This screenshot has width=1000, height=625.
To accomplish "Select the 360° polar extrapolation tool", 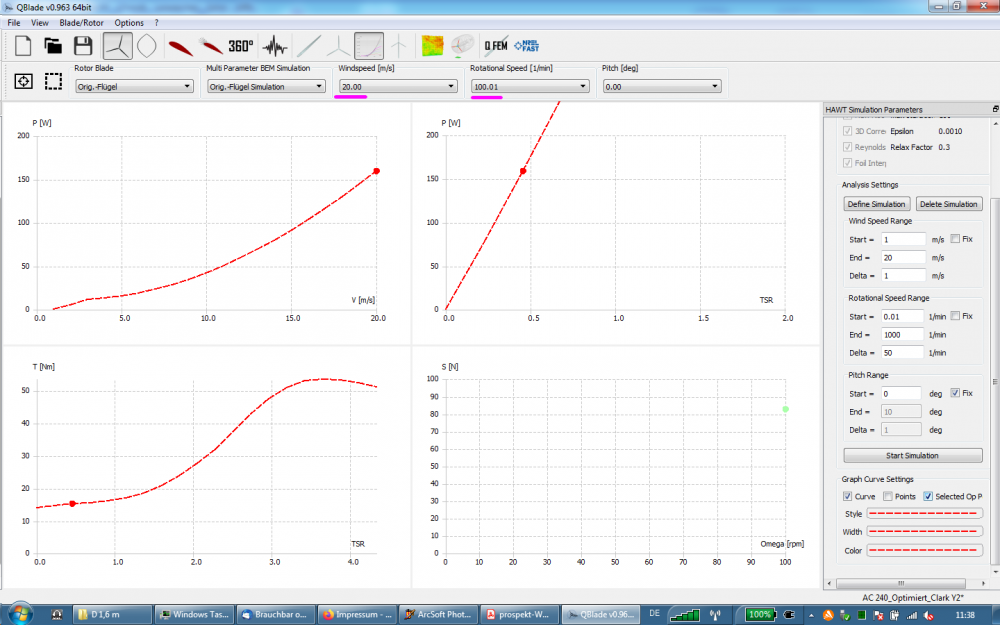I will pyautogui.click(x=240, y=45).
